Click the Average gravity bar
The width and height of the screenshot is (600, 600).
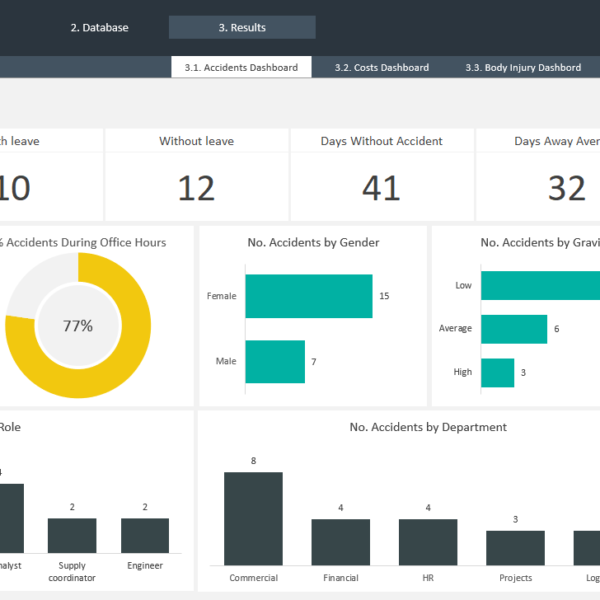(x=513, y=328)
